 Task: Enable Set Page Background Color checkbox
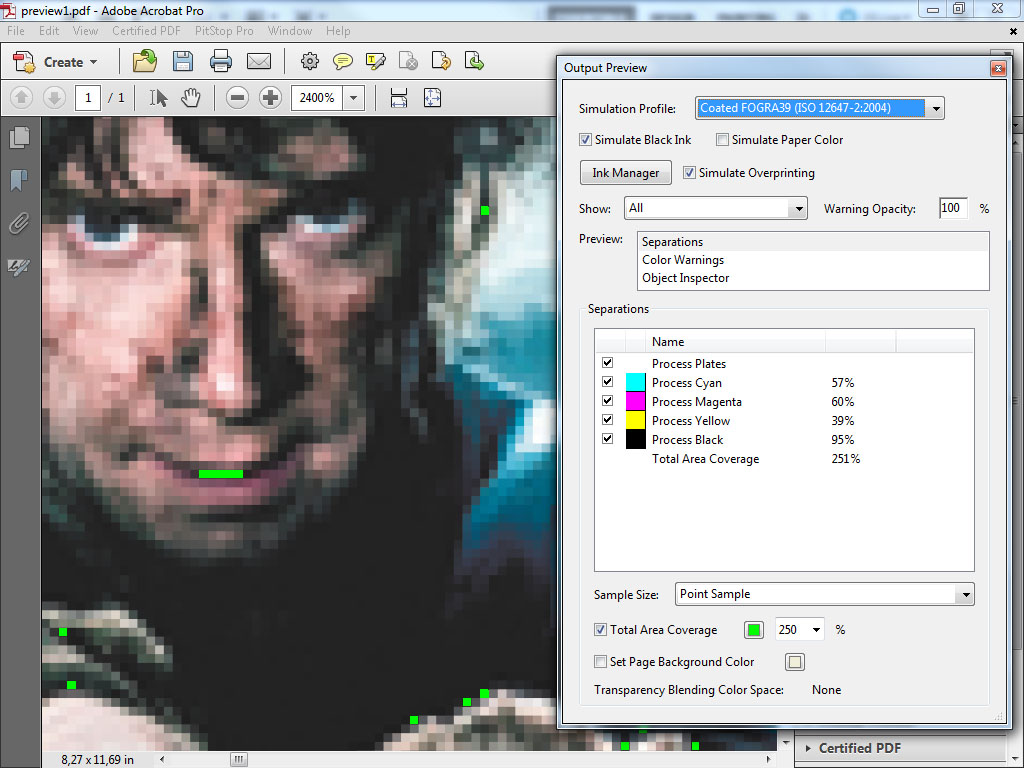(600, 662)
